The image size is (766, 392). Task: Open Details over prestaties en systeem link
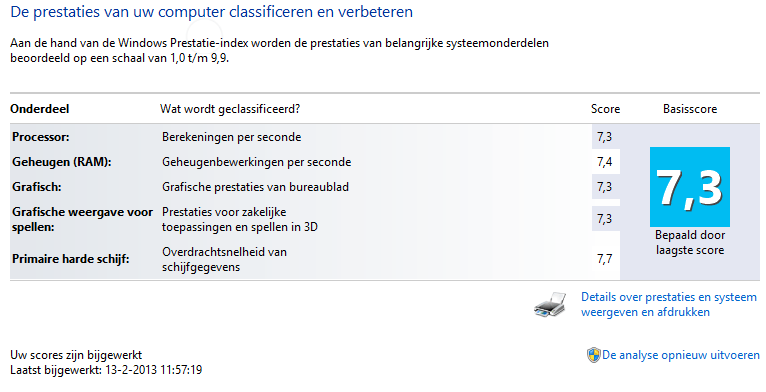(668, 305)
